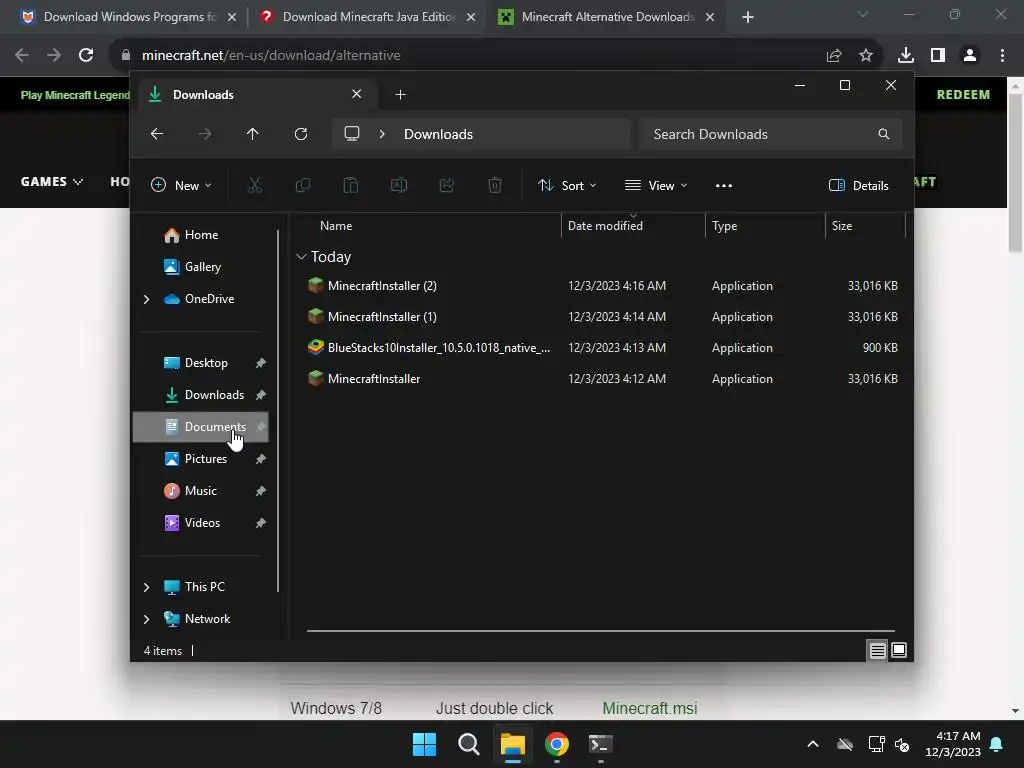The width and height of the screenshot is (1024, 768).
Task: Open the View dropdown
Action: (656, 185)
